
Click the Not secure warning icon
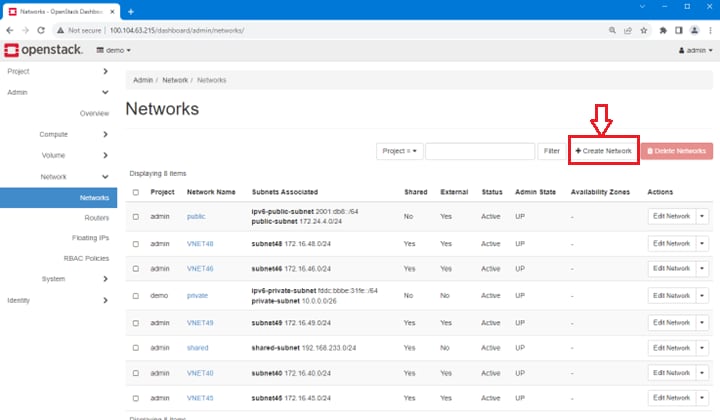pos(60,30)
